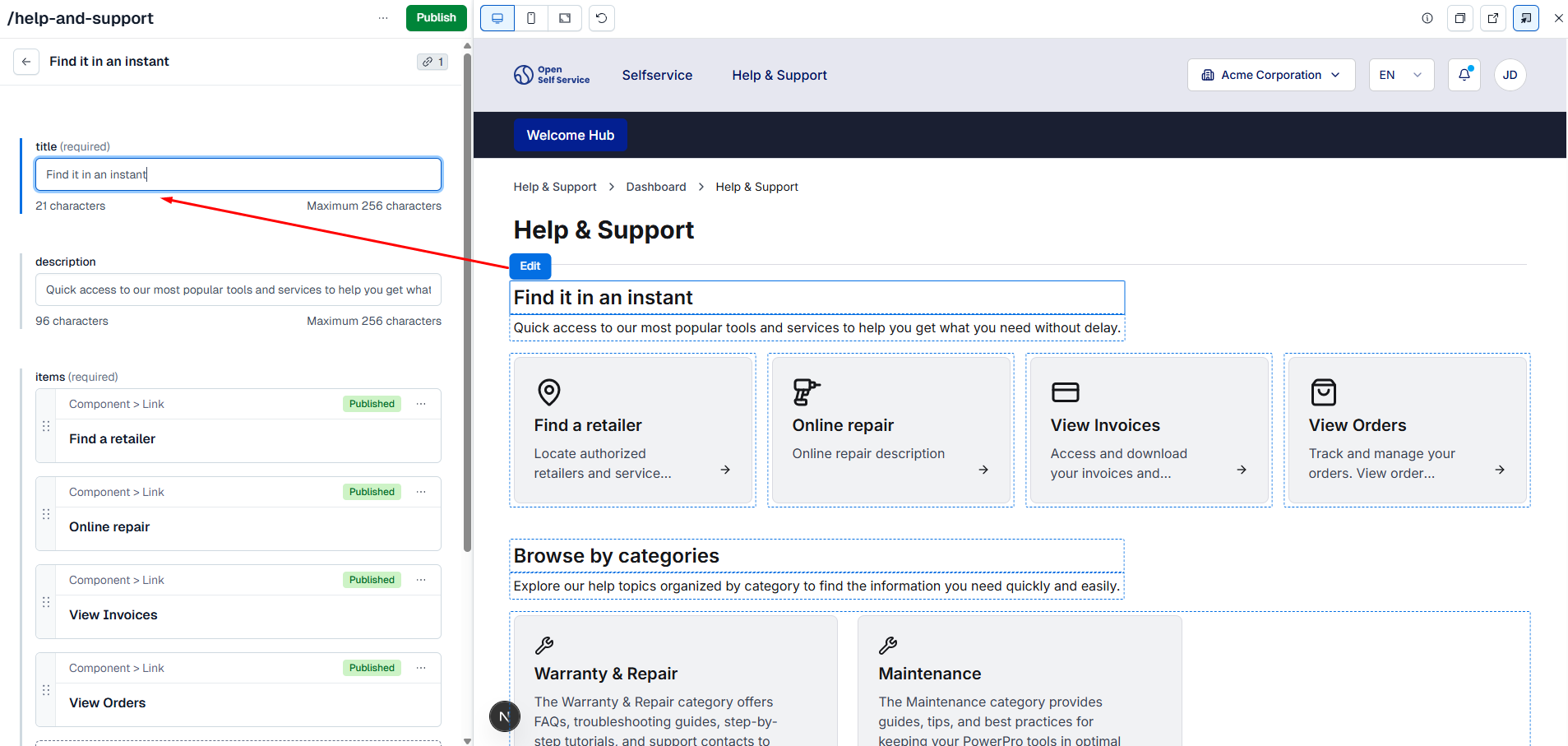Select desktop preview mode
The image size is (1568, 746).
497,18
